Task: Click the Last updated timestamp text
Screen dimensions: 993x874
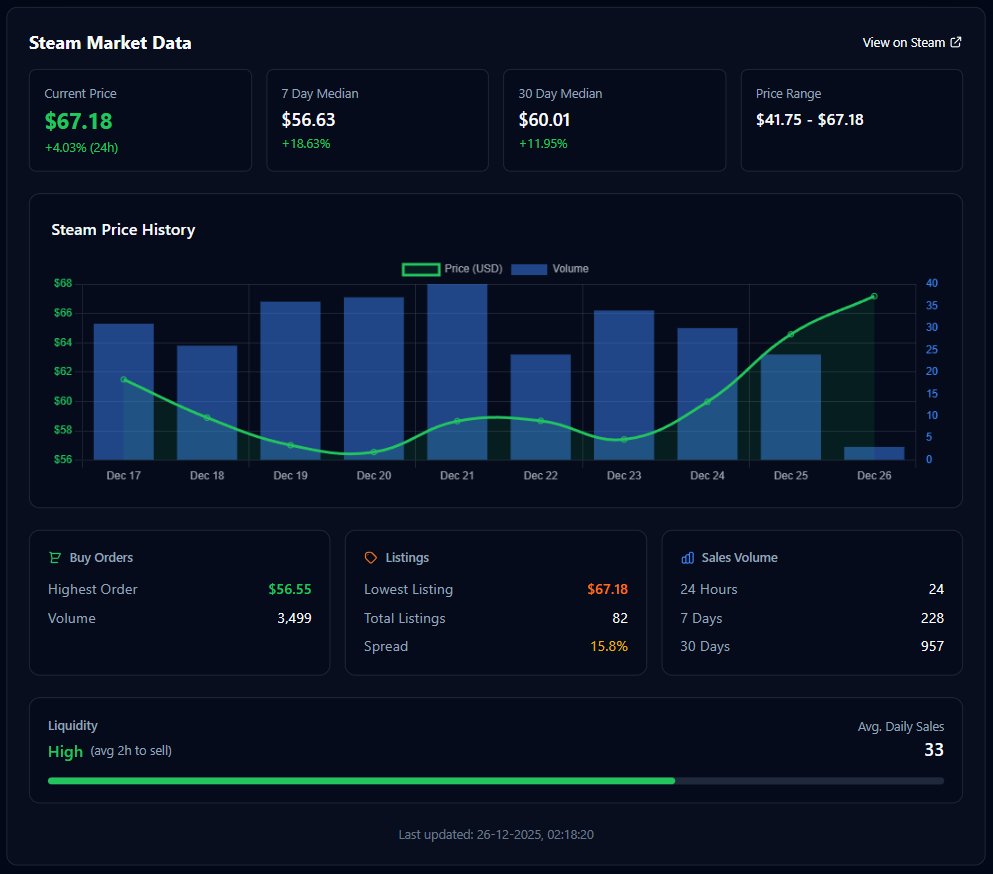Action: (x=496, y=835)
